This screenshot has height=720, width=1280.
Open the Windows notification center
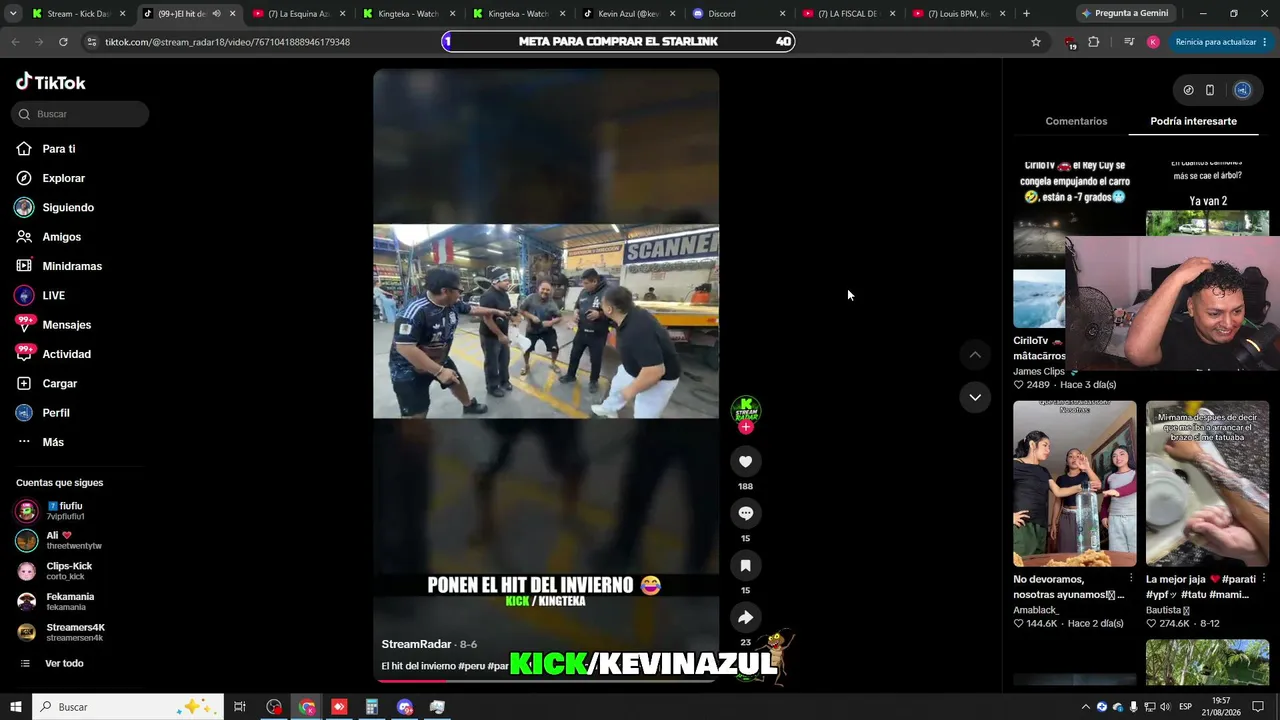[x=1258, y=707]
